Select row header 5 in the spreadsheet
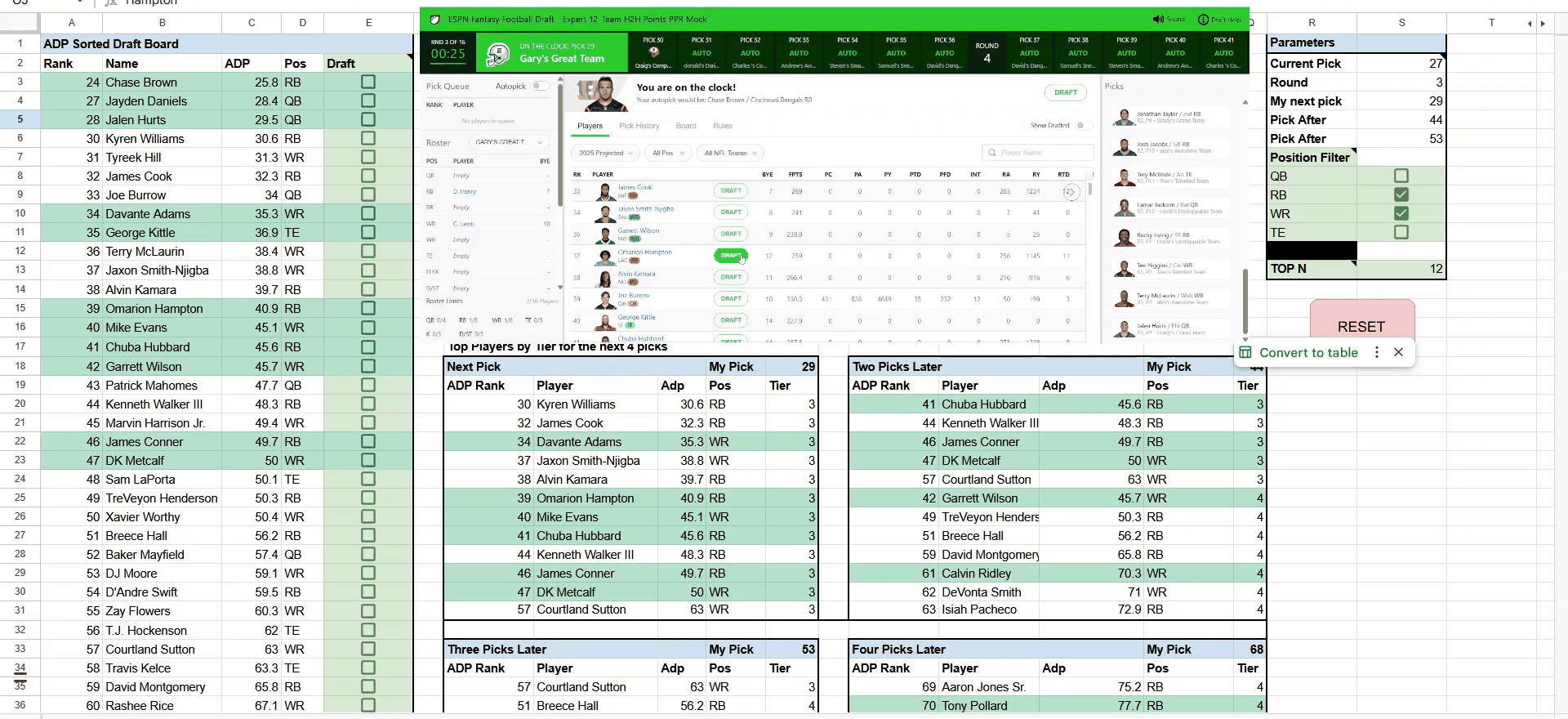1568x719 pixels. [x=20, y=119]
